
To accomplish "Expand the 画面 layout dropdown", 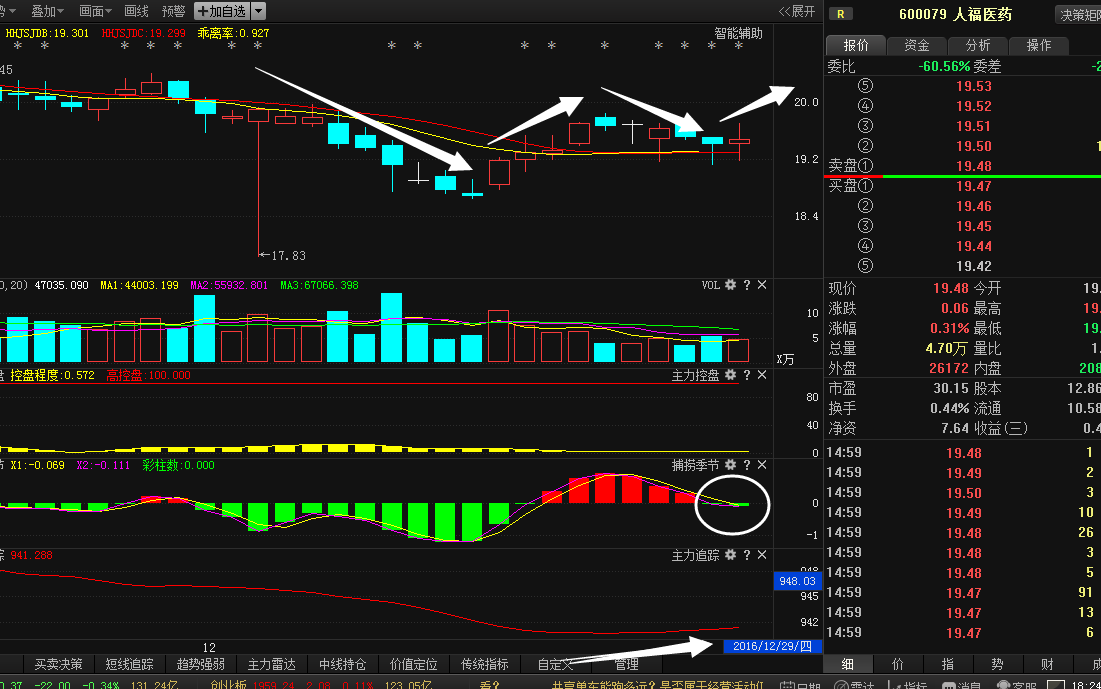I will coord(95,11).
